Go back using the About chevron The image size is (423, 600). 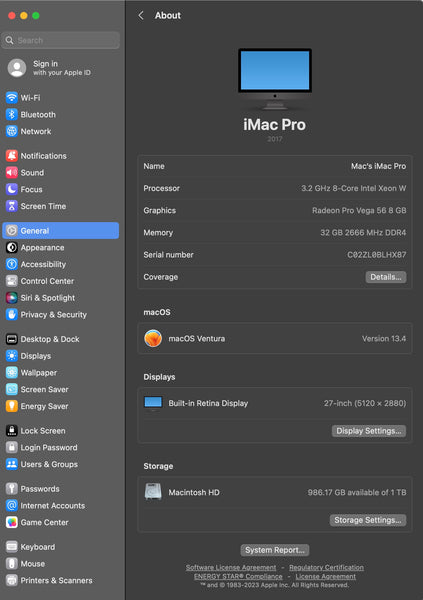[141, 15]
